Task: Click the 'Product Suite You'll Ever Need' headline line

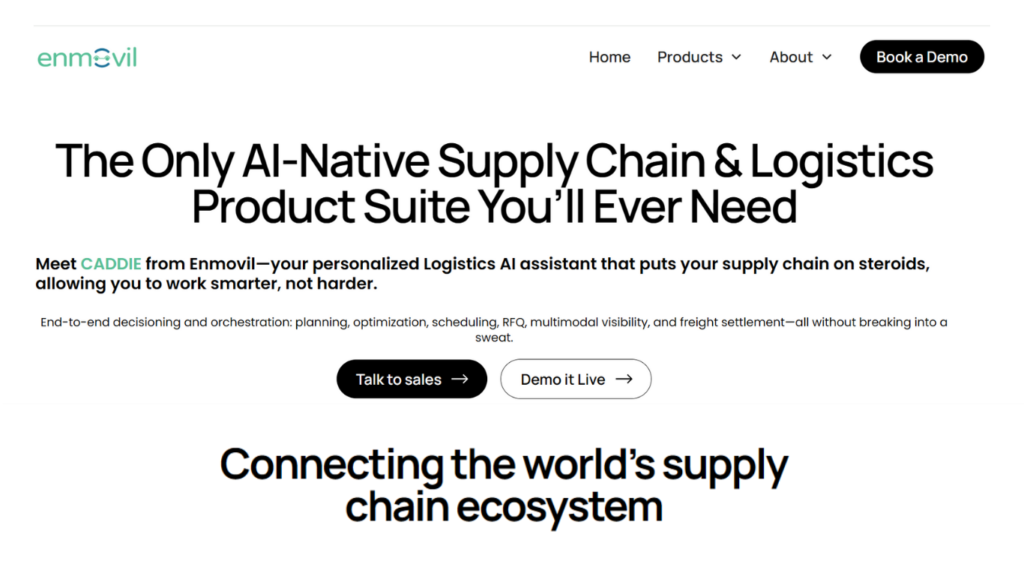Action: (x=494, y=207)
